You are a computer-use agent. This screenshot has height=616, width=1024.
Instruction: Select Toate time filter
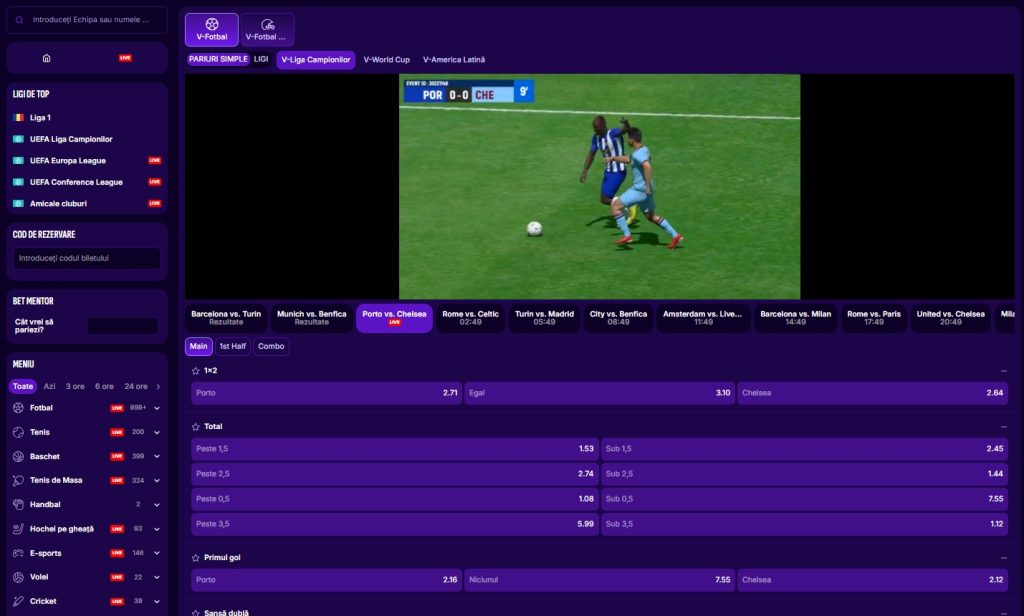point(23,386)
